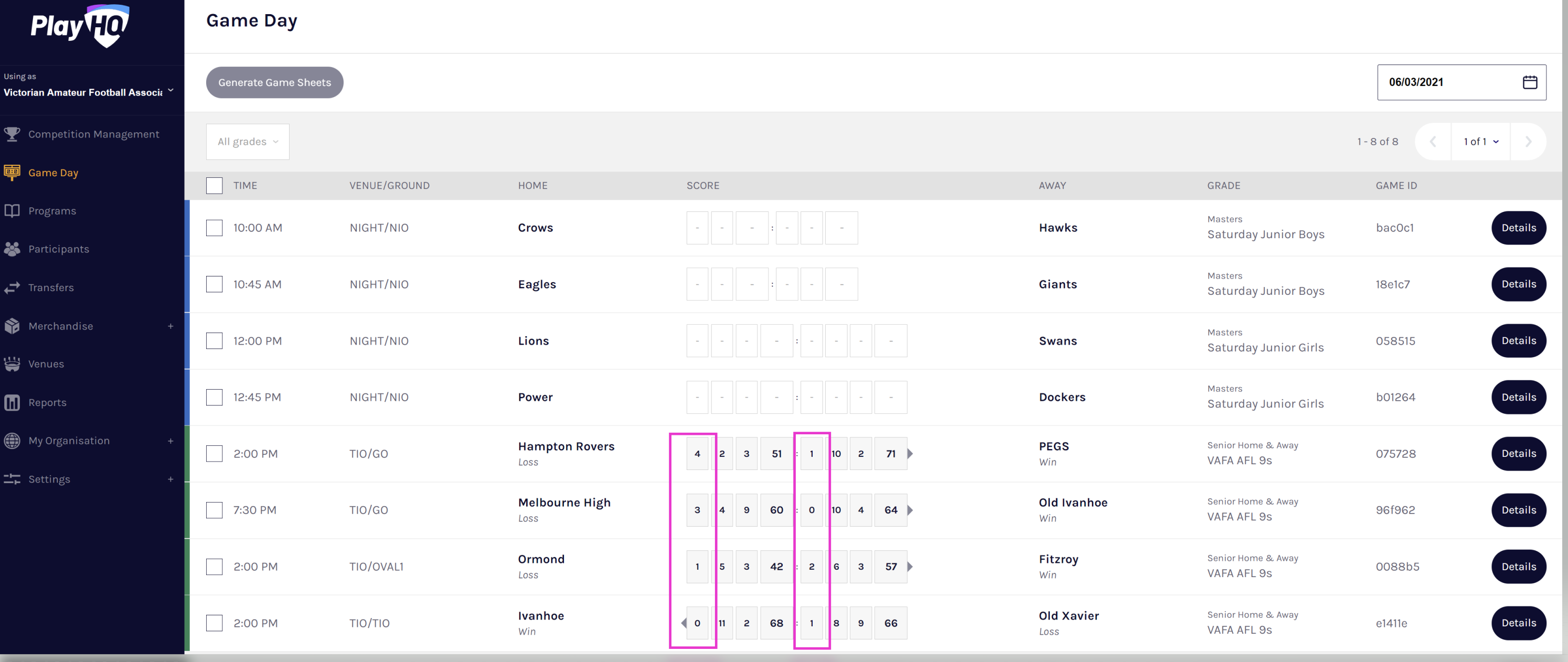
Task: Click the PlayHQ logo
Action: [x=80, y=26]
